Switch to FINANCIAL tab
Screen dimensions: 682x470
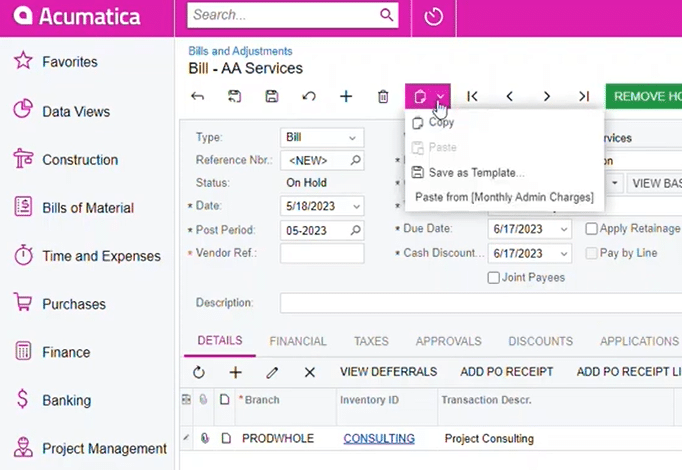click(x=298, y=341)
